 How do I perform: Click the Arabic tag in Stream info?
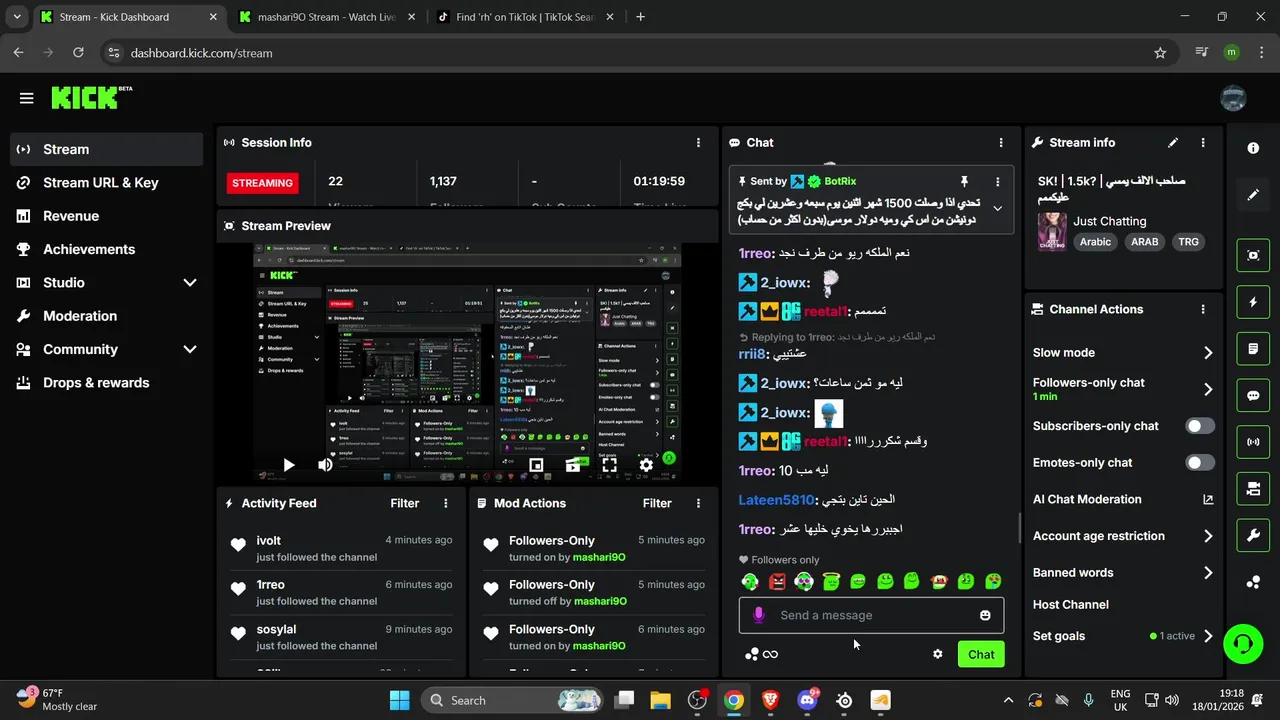point(1095,242)
